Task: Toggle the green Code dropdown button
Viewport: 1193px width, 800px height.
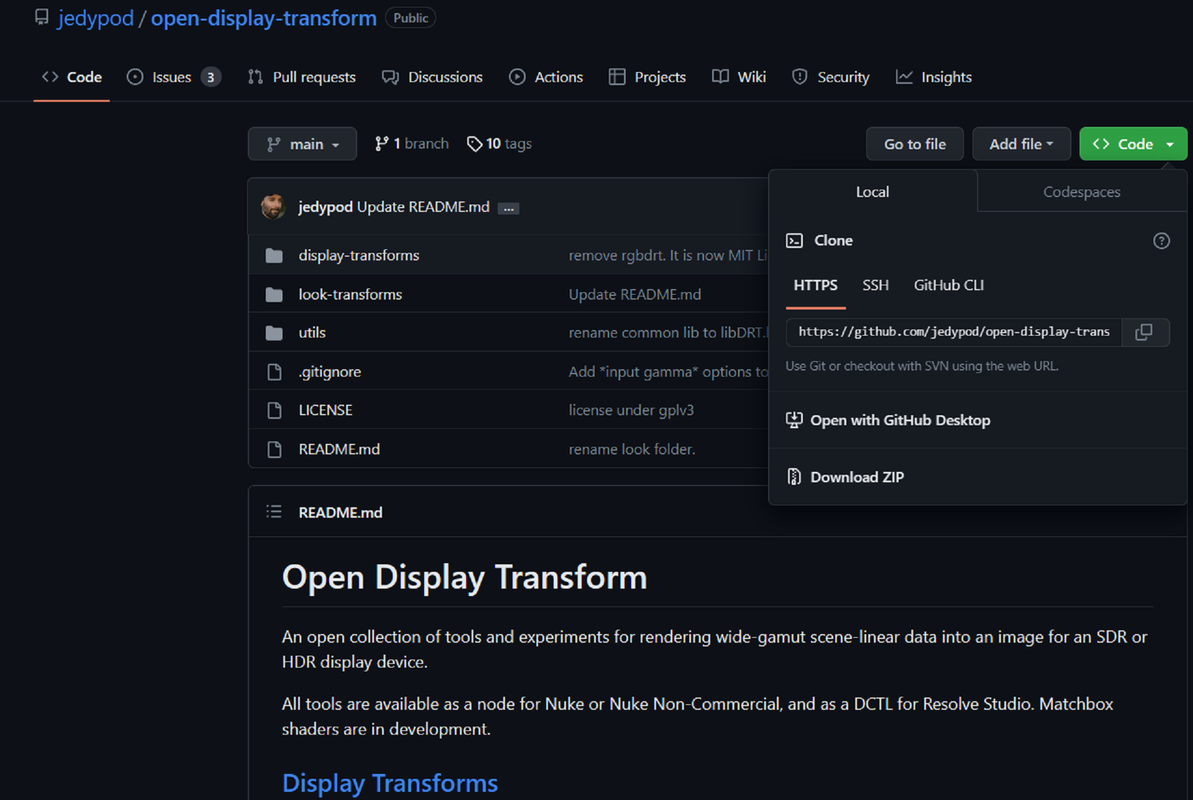Action: coord(1133,144)
